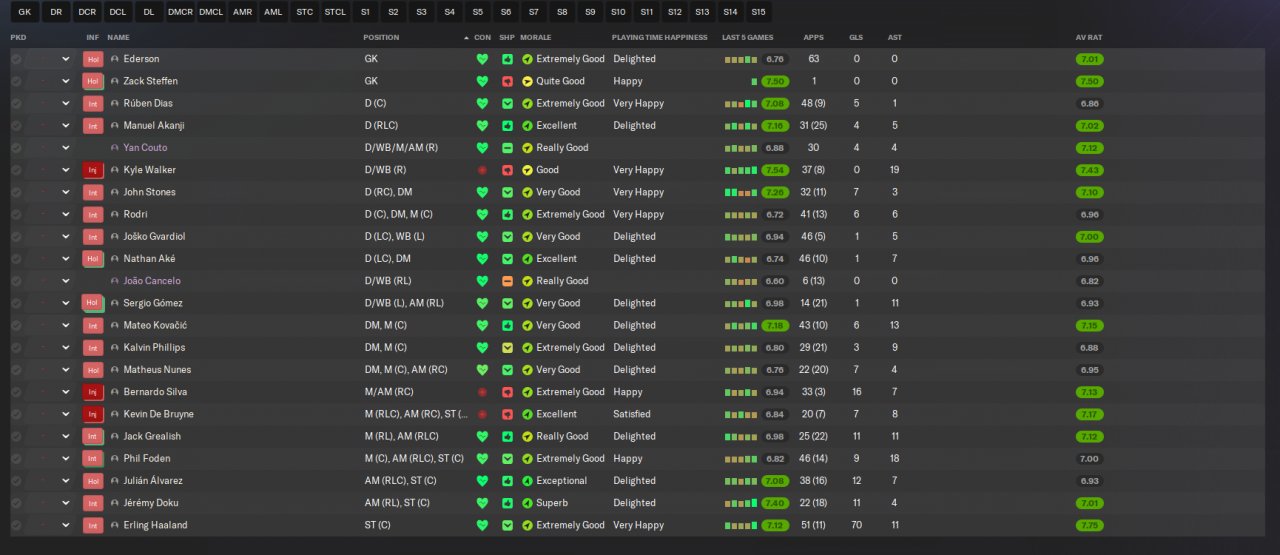
Task: Select the GK position slot tab
Action: tap(25, 12)
